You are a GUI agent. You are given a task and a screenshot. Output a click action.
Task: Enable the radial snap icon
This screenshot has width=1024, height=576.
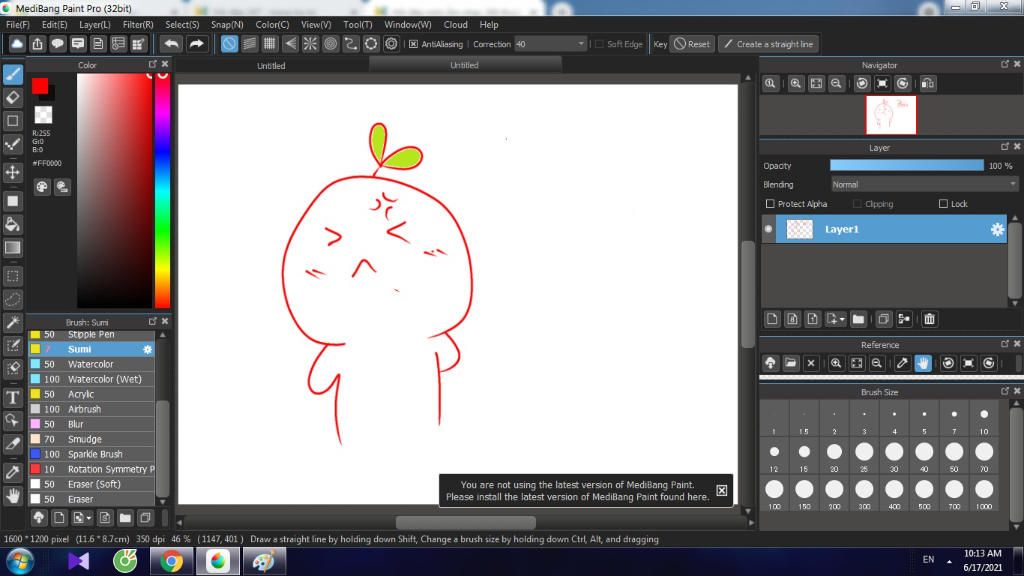[x=310, y=44]
